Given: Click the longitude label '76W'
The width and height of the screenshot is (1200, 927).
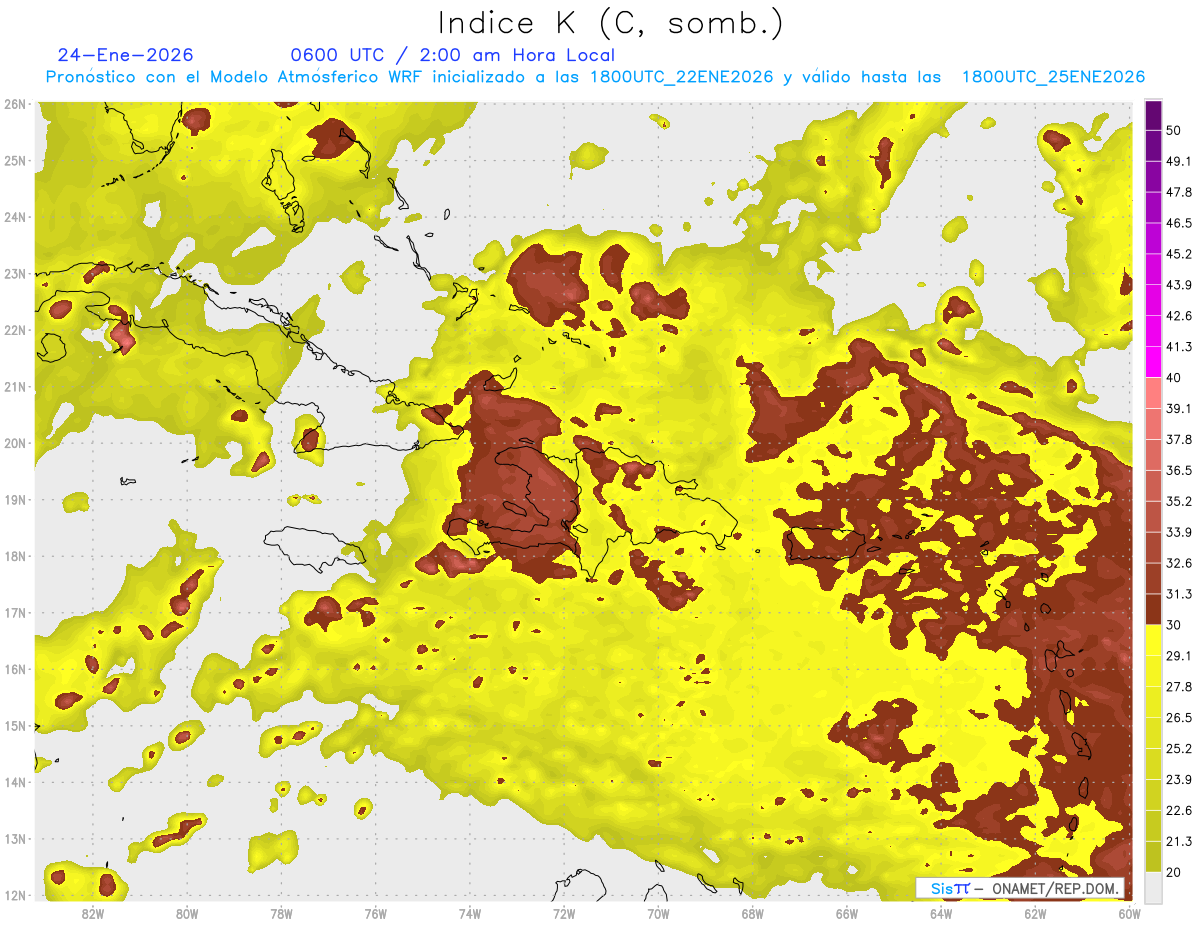Looking at the screenshot, I should click(375, 913).
